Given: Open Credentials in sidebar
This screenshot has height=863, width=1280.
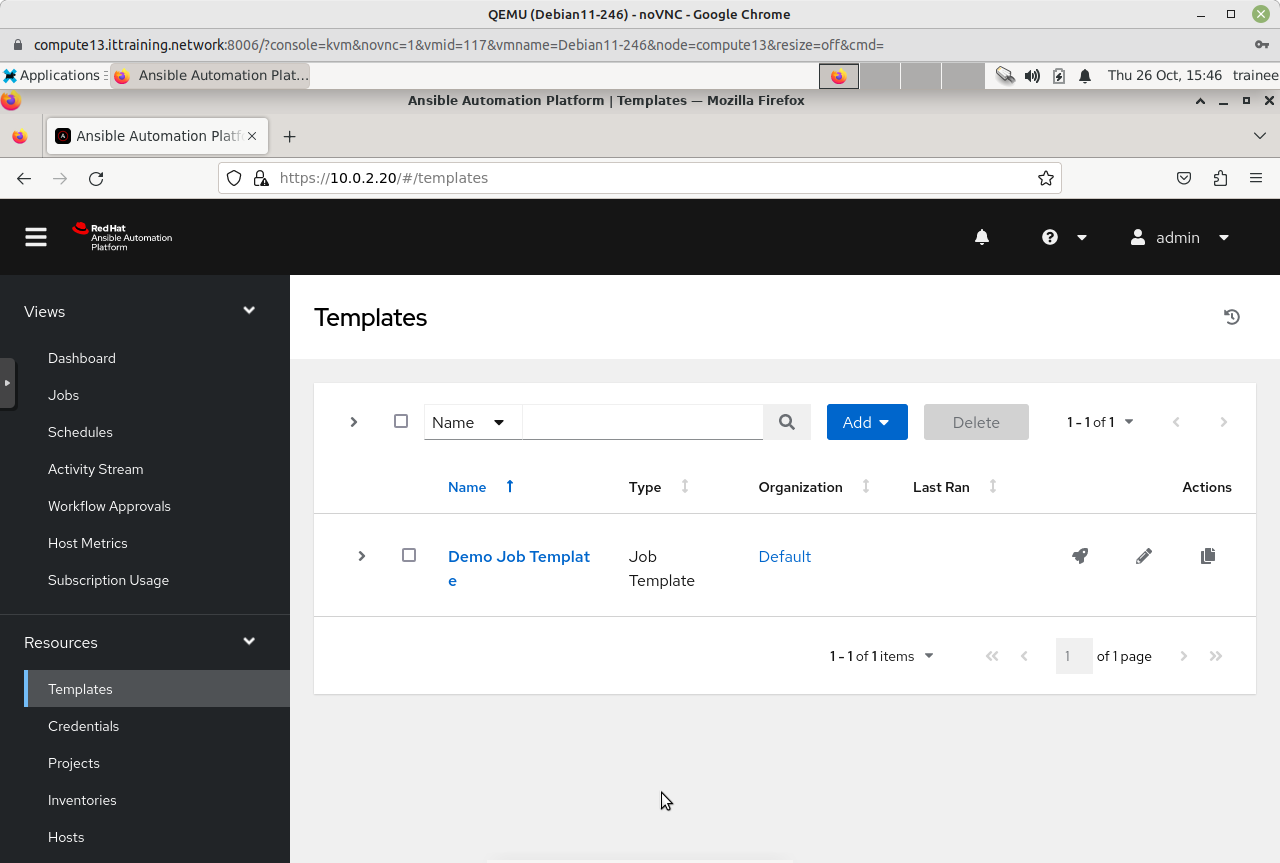Looking at the screenshot, I should tap(83, 726).
